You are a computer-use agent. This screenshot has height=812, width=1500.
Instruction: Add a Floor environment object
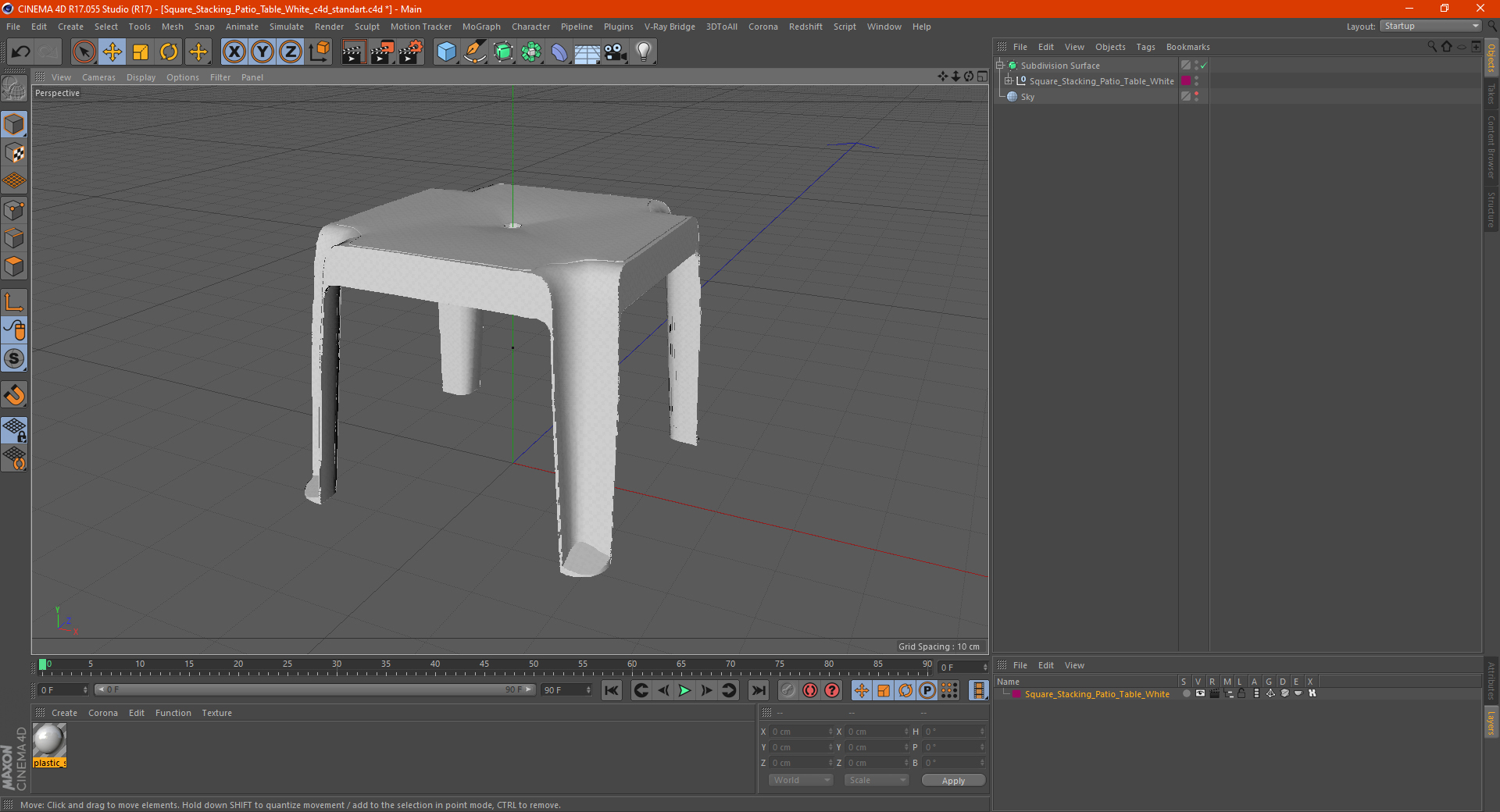pyautogui.click(x=587, y=52)
